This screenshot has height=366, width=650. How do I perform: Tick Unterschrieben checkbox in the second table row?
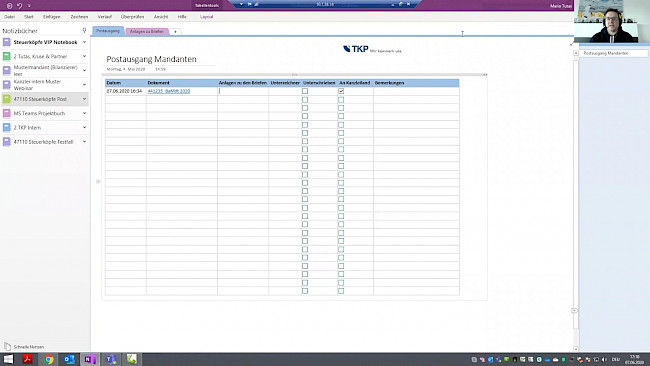pyautogui.click(x=305, y=99)
